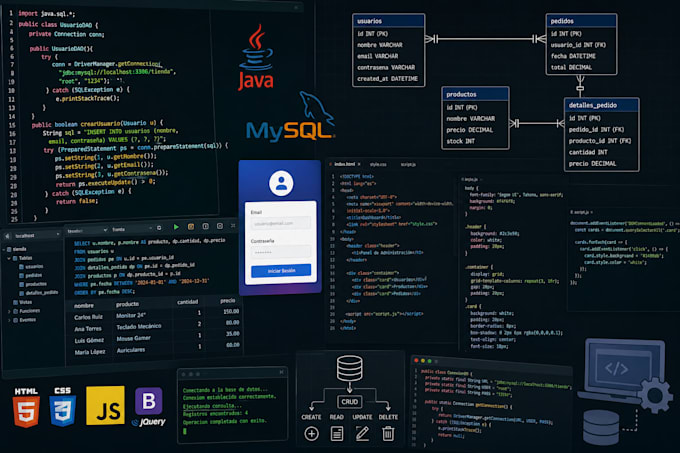Image resolution: width=680 pixels, height=453 pixels.
Task: Click the HTML5 shield logo
Action: click(x=26, y=407)
